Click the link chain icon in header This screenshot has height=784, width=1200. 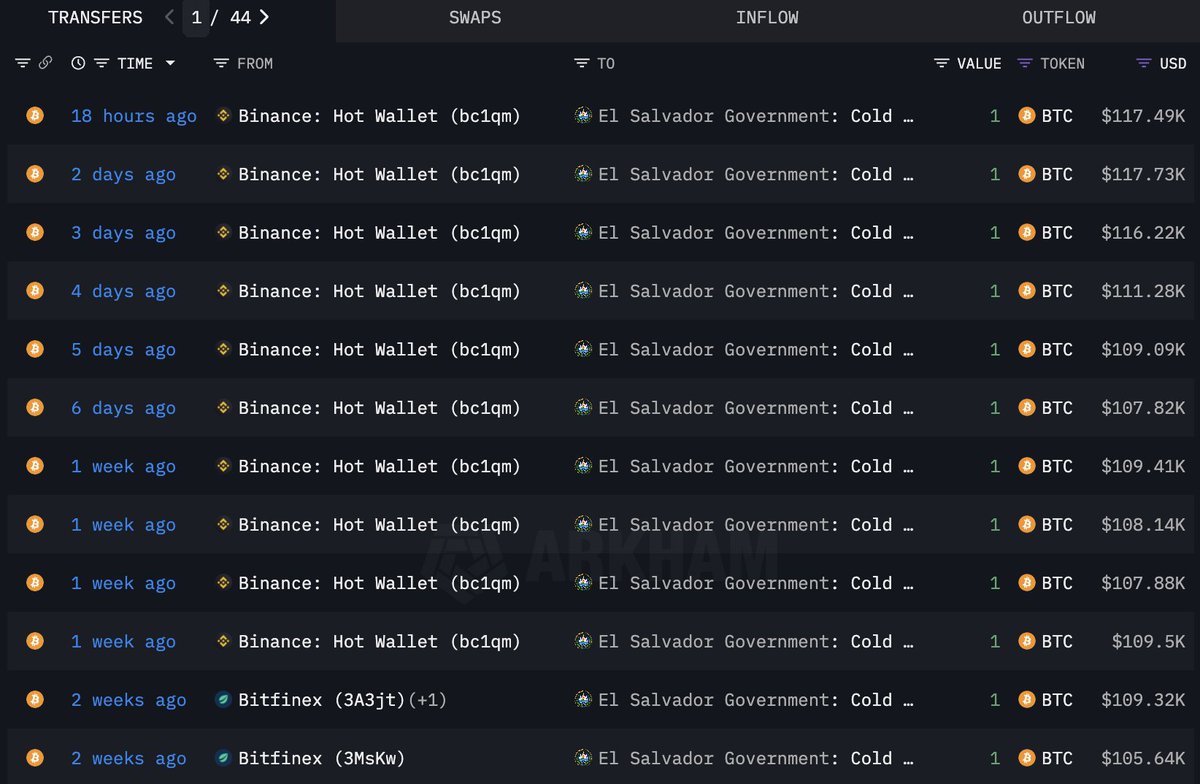point(45,63)
